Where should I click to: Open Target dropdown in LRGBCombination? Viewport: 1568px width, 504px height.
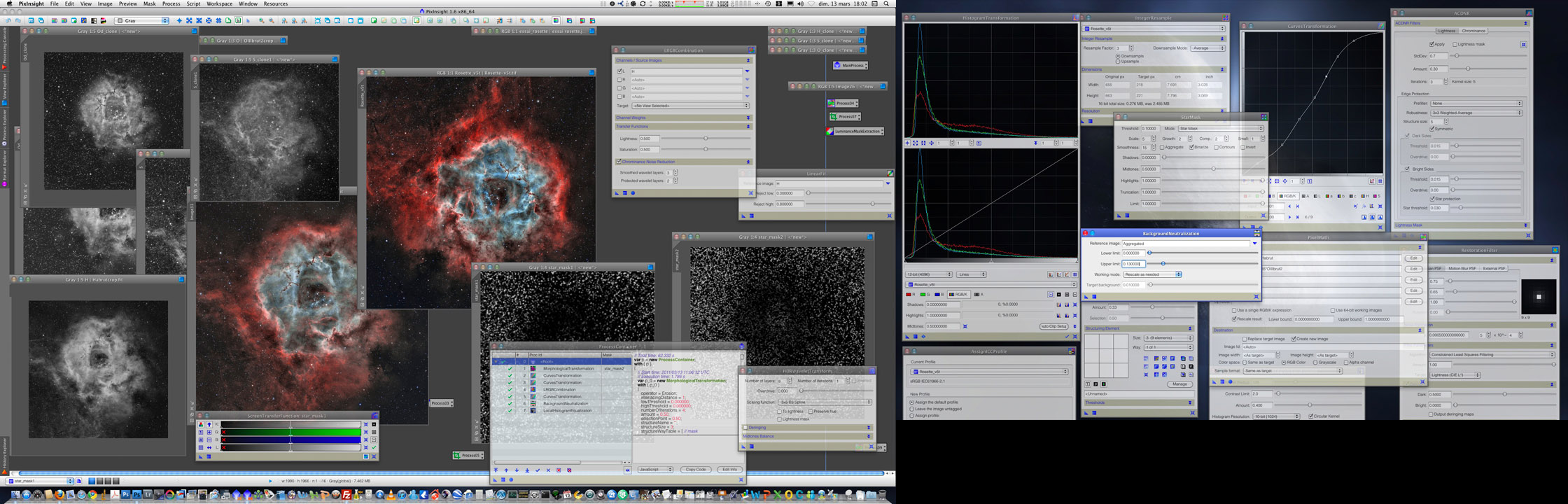coord(691,106)
